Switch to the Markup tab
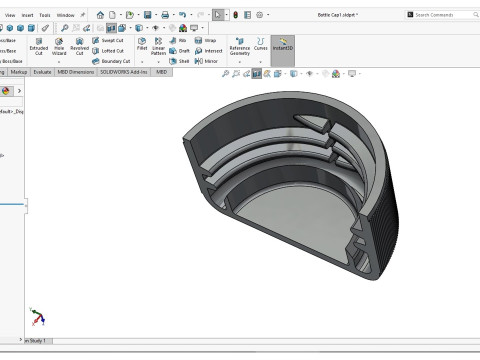 click(19, 72)
